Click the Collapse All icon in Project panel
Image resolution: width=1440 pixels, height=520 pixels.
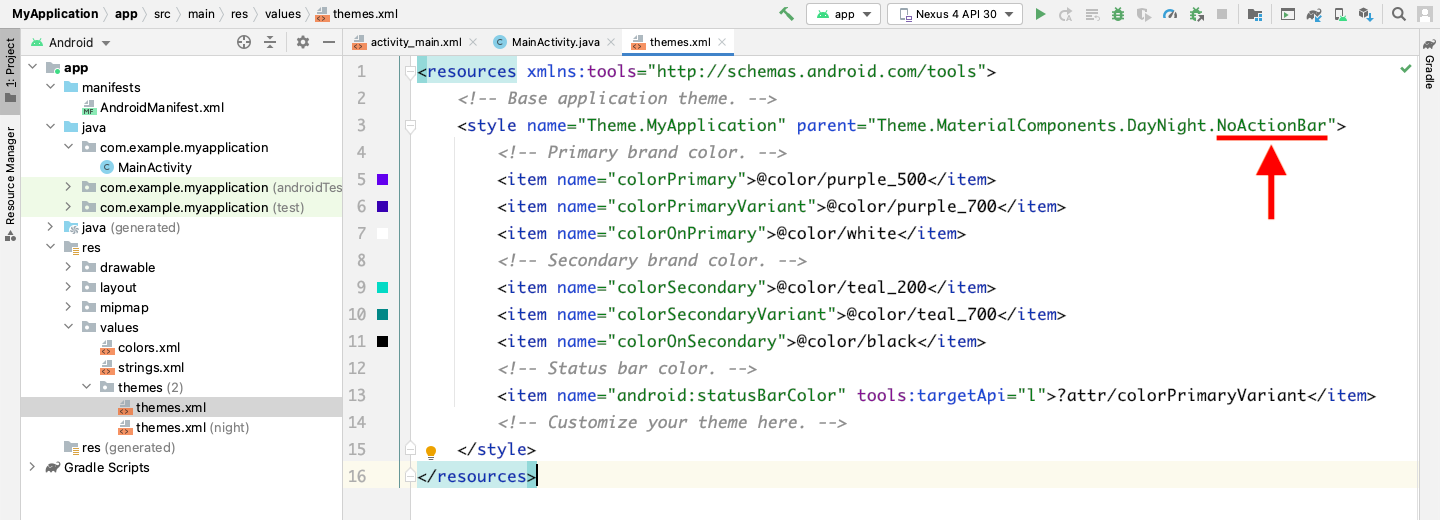(x=270, y=42)
